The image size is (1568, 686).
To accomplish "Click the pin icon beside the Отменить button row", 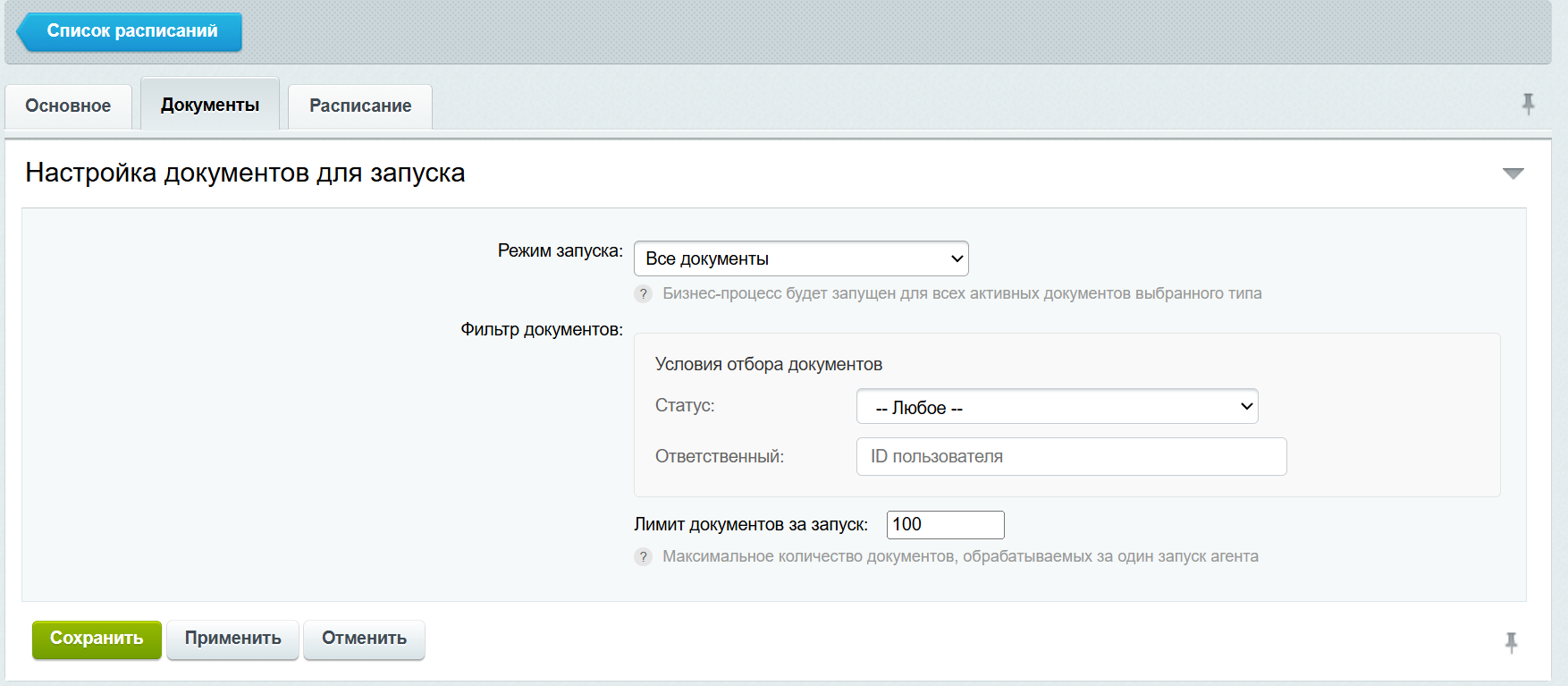I will pyautogui.click(x=1511, y=642).
